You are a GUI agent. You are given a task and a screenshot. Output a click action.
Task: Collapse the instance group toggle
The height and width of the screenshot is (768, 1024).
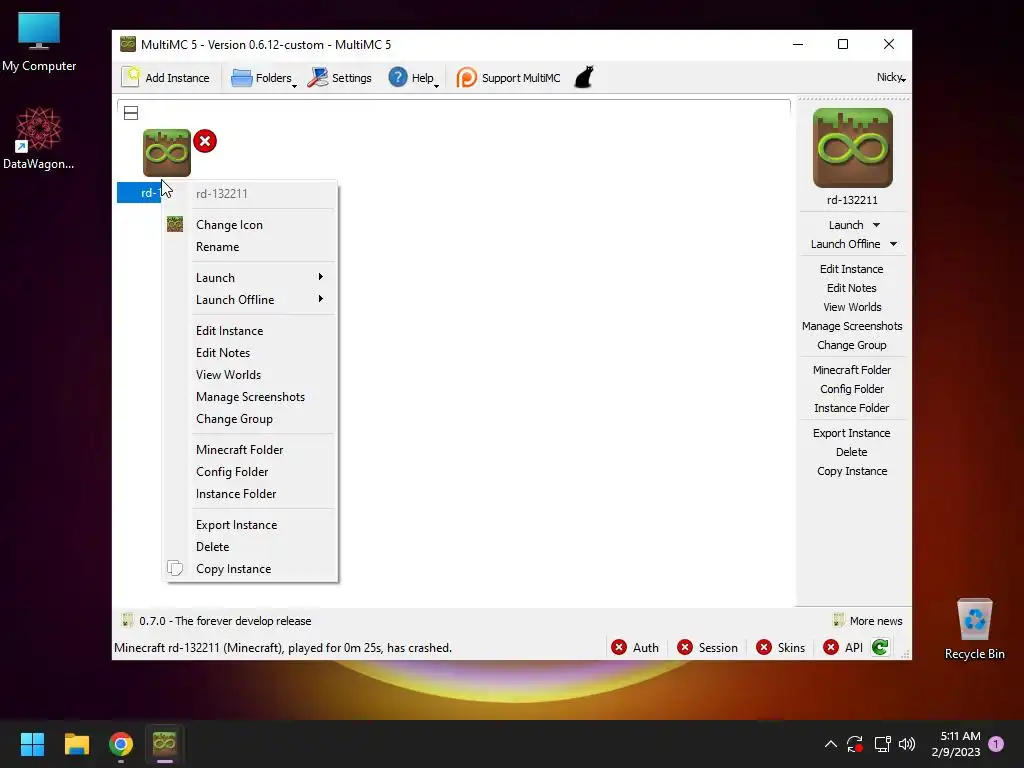[x=131, y=113]
